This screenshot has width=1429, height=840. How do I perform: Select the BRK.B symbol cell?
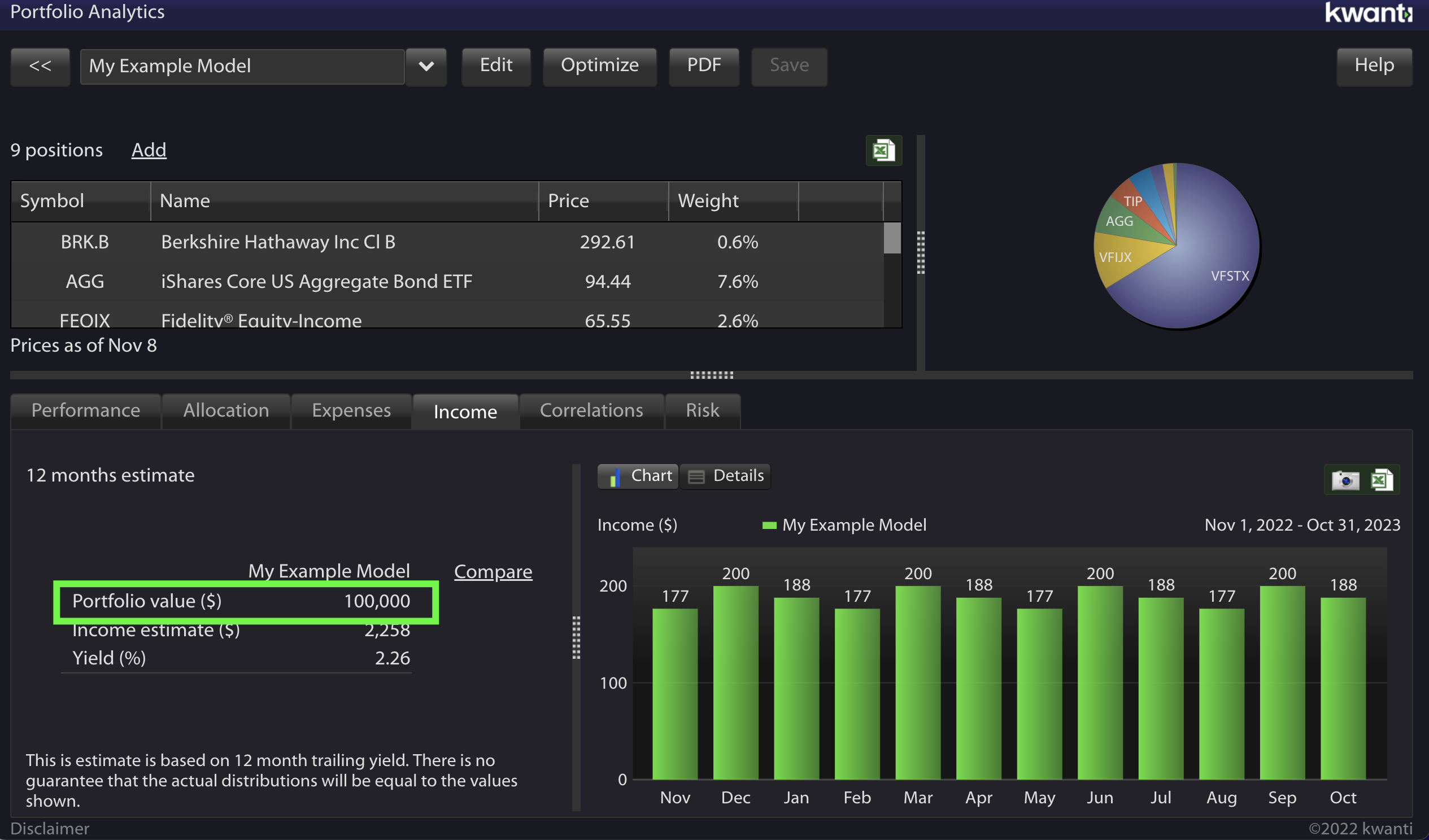click(x=85, y=242)
